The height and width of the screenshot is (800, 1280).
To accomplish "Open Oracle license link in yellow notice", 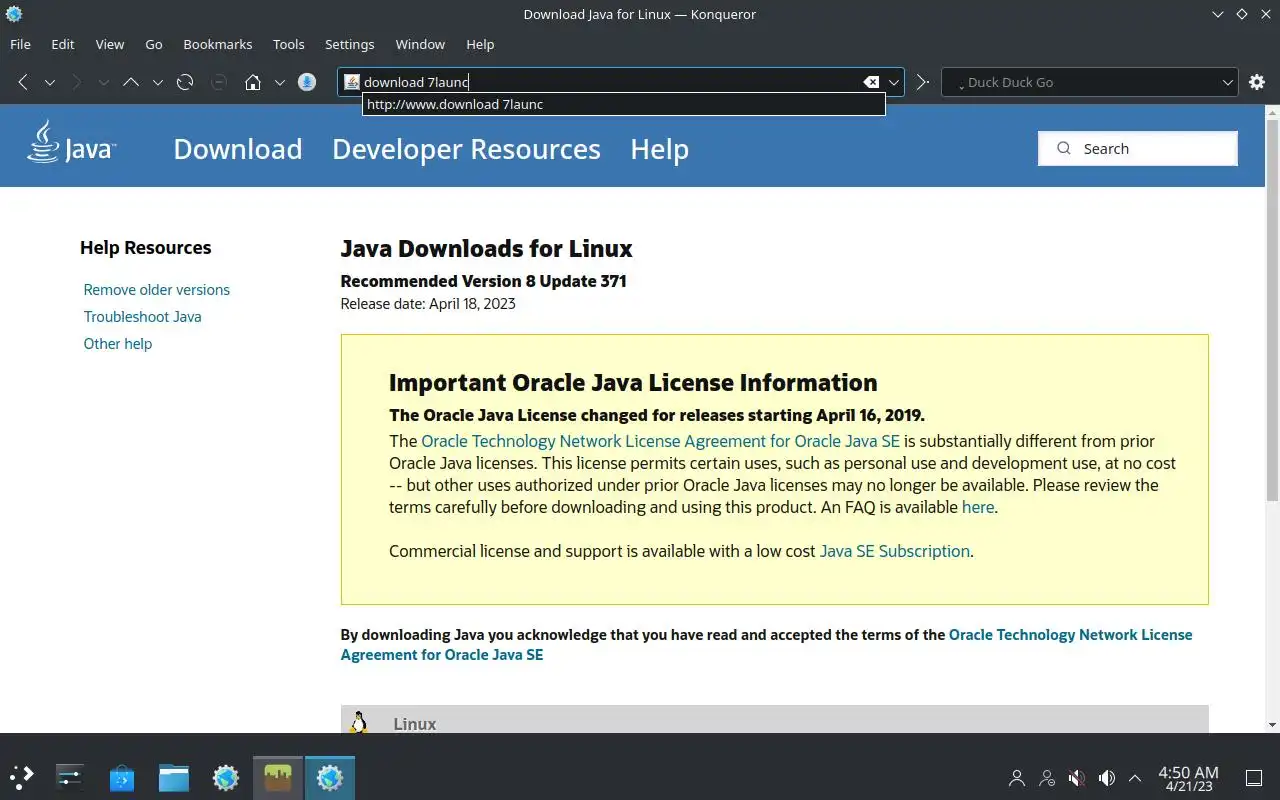I will pyautogui.click(x=661, y=441).
